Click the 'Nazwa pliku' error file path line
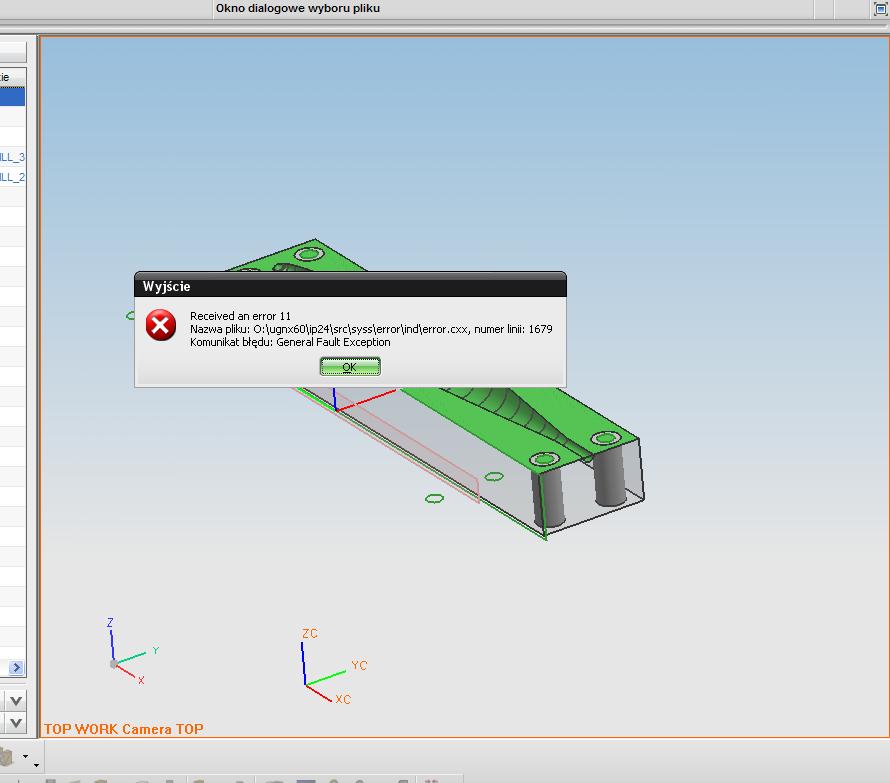Image resolution: width=890 pixels, height=783 pixels. (x=371, y=329)
